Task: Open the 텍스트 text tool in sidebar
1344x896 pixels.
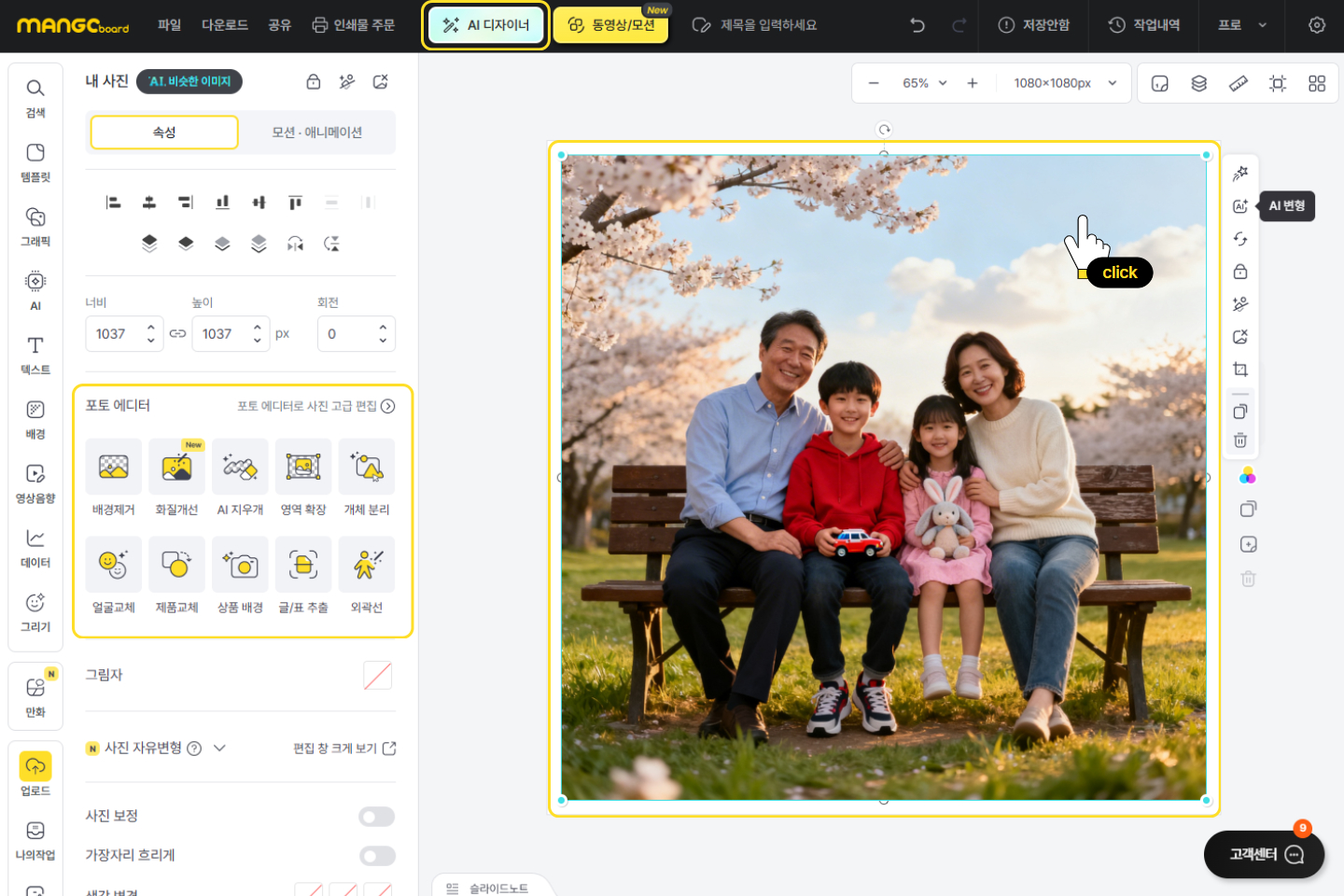Action: click(x=35, y=355)
